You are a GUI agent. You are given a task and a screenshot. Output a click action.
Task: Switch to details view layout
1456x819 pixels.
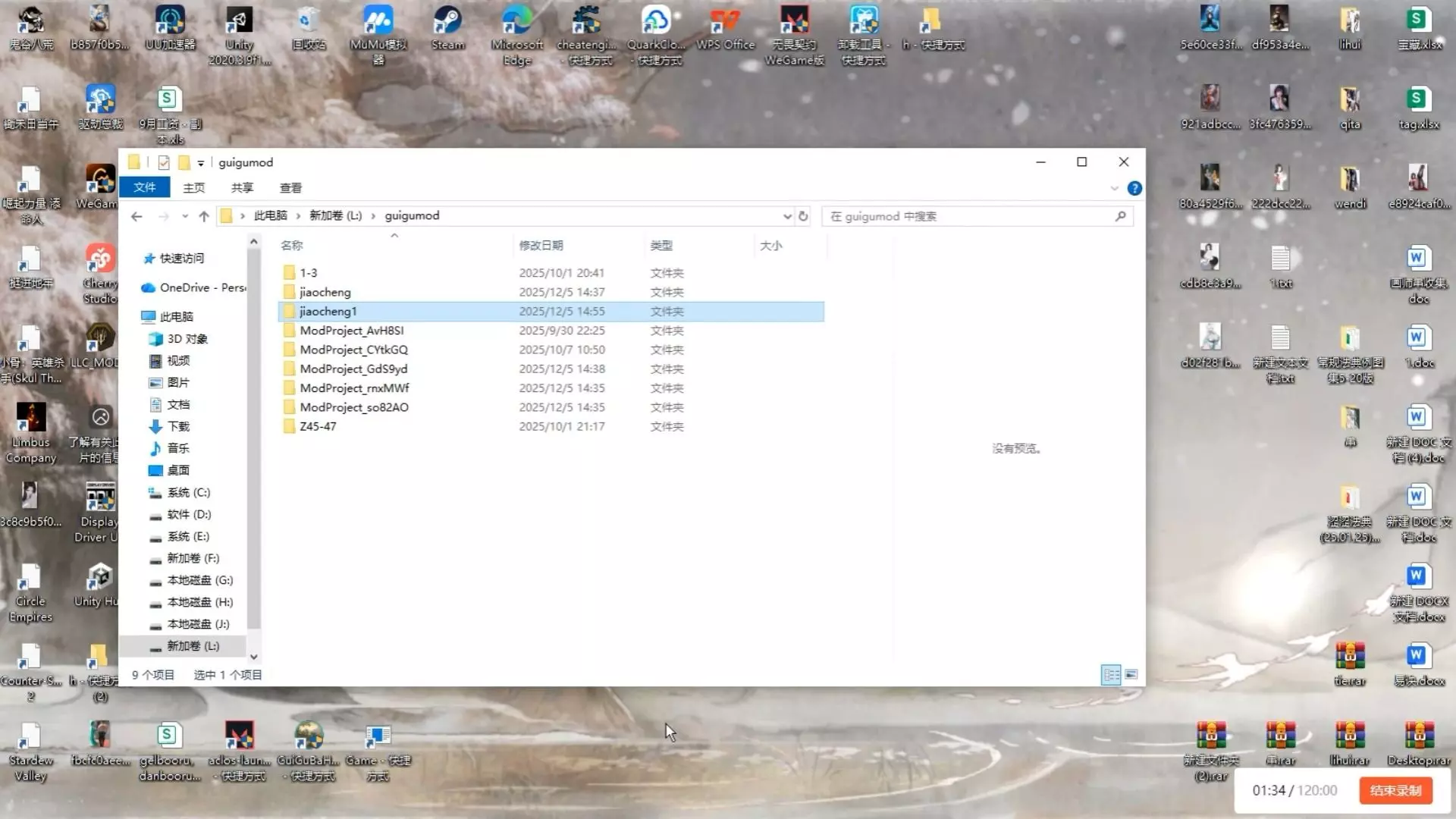coord(1111,674)
